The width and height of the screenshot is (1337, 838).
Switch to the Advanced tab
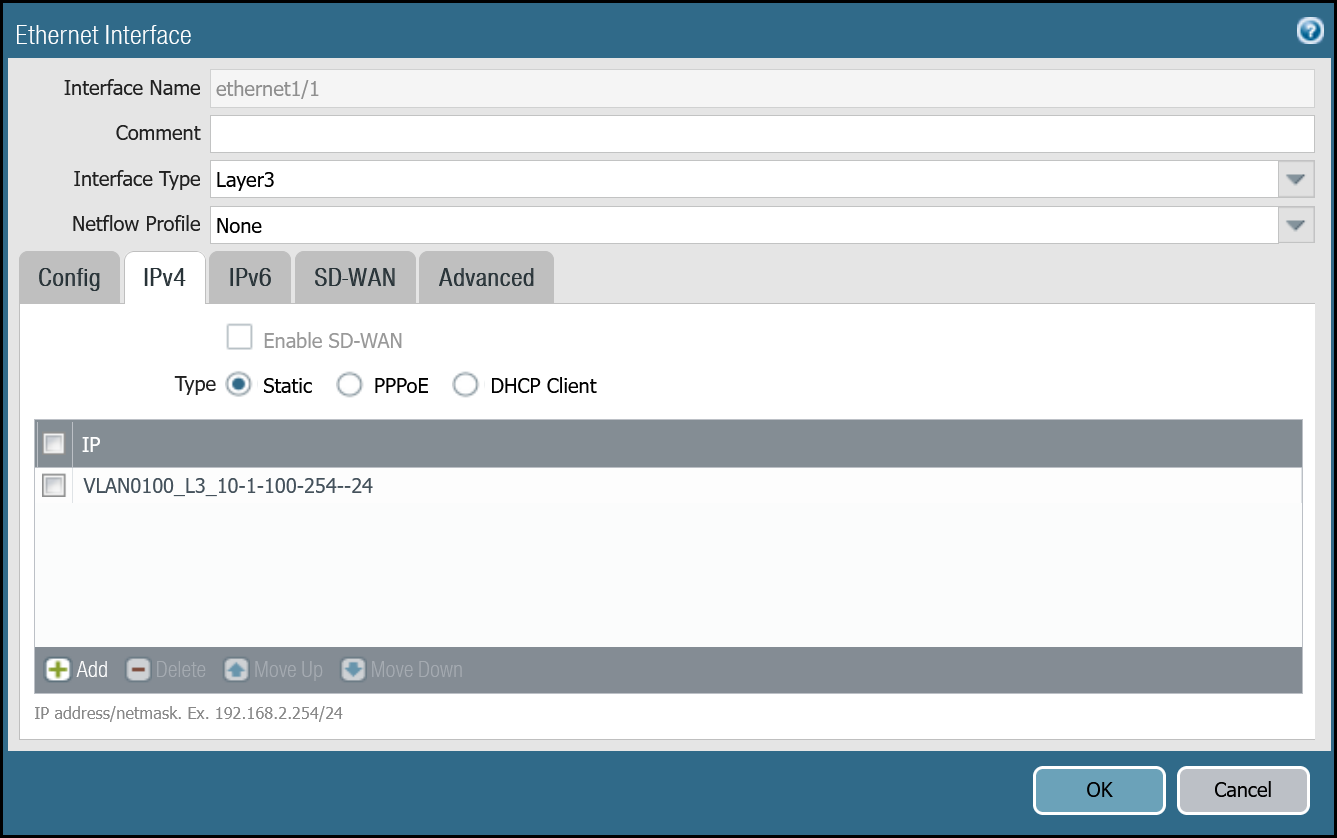[486, 277]
